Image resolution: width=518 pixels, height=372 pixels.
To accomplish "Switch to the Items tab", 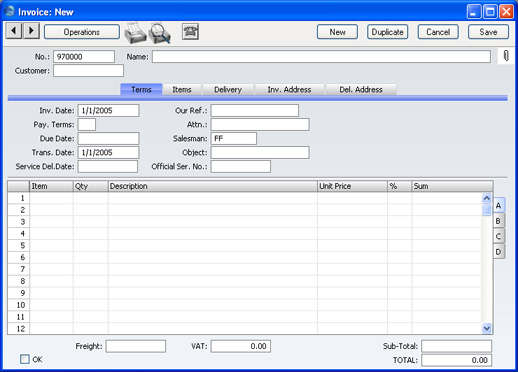I will coord(182,89).
